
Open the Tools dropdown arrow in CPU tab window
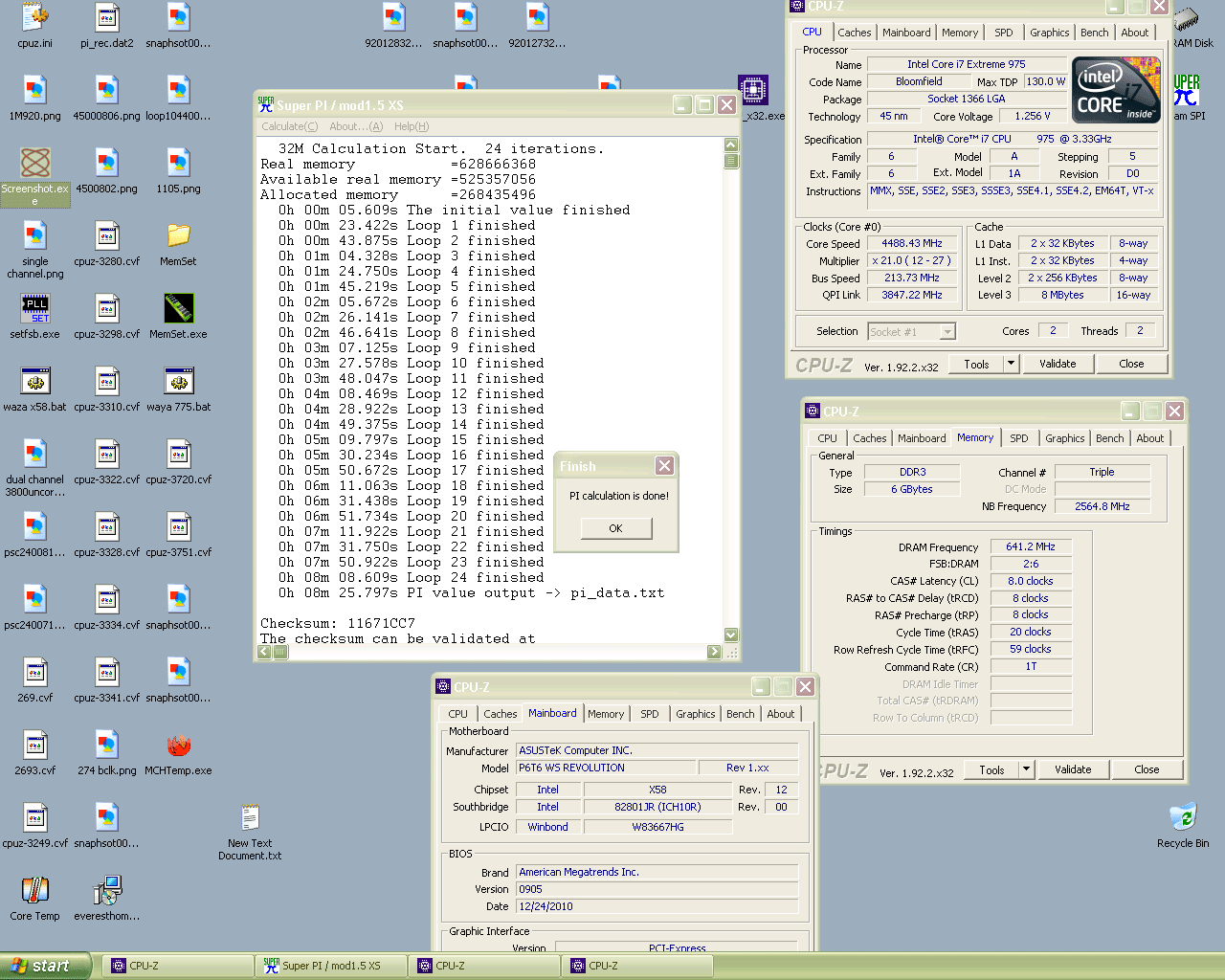pyautogui.click(x=1011, y=364)
